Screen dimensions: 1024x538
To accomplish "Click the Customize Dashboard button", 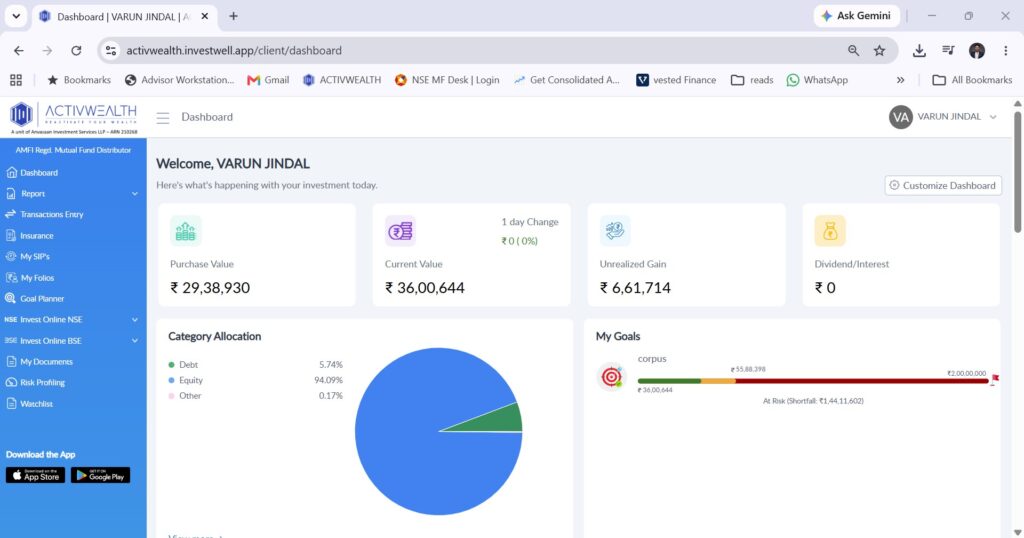I will pyautogui.click(x=943, y=185).
